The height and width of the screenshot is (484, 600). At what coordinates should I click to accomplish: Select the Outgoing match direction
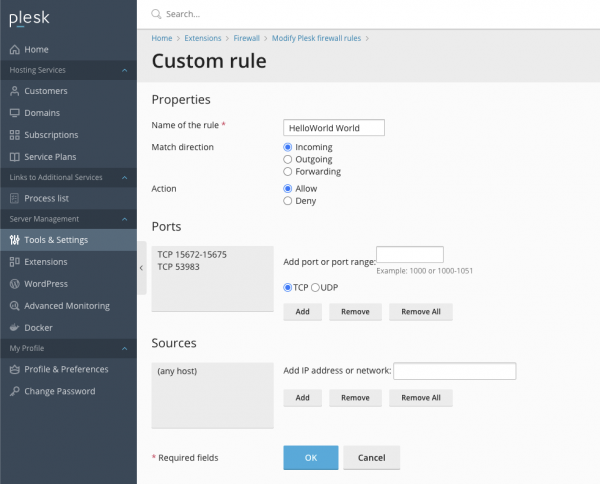[x=288, y=159]
